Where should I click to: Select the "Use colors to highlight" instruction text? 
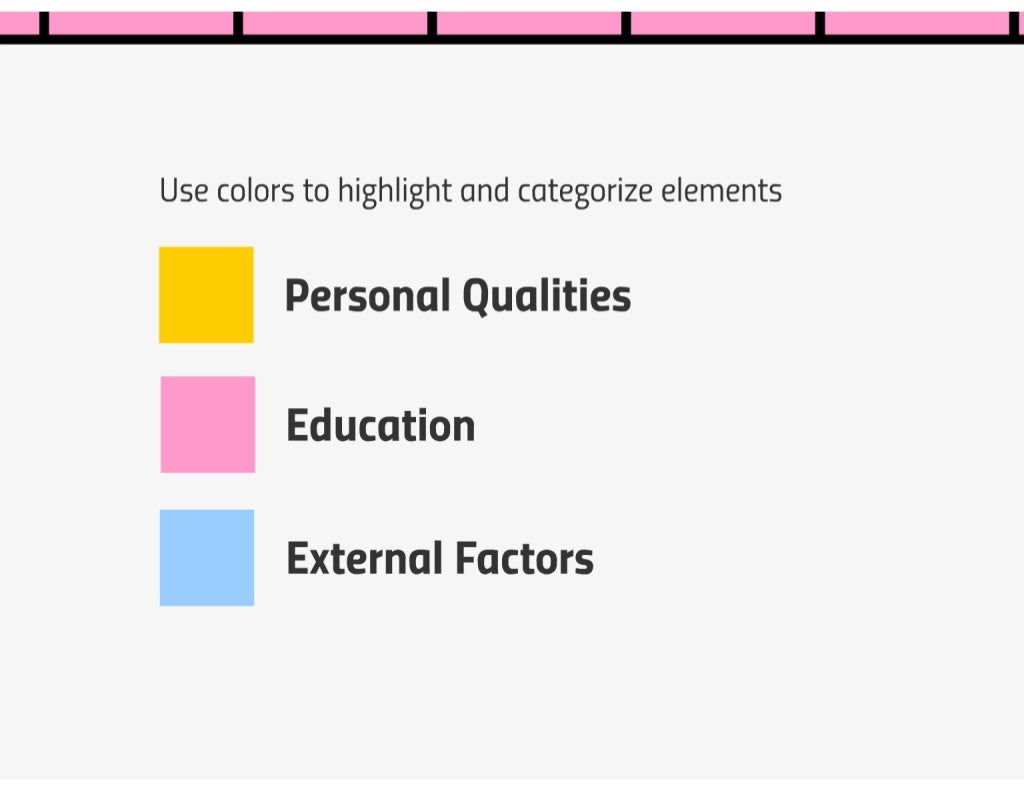(x=306, y=191)
